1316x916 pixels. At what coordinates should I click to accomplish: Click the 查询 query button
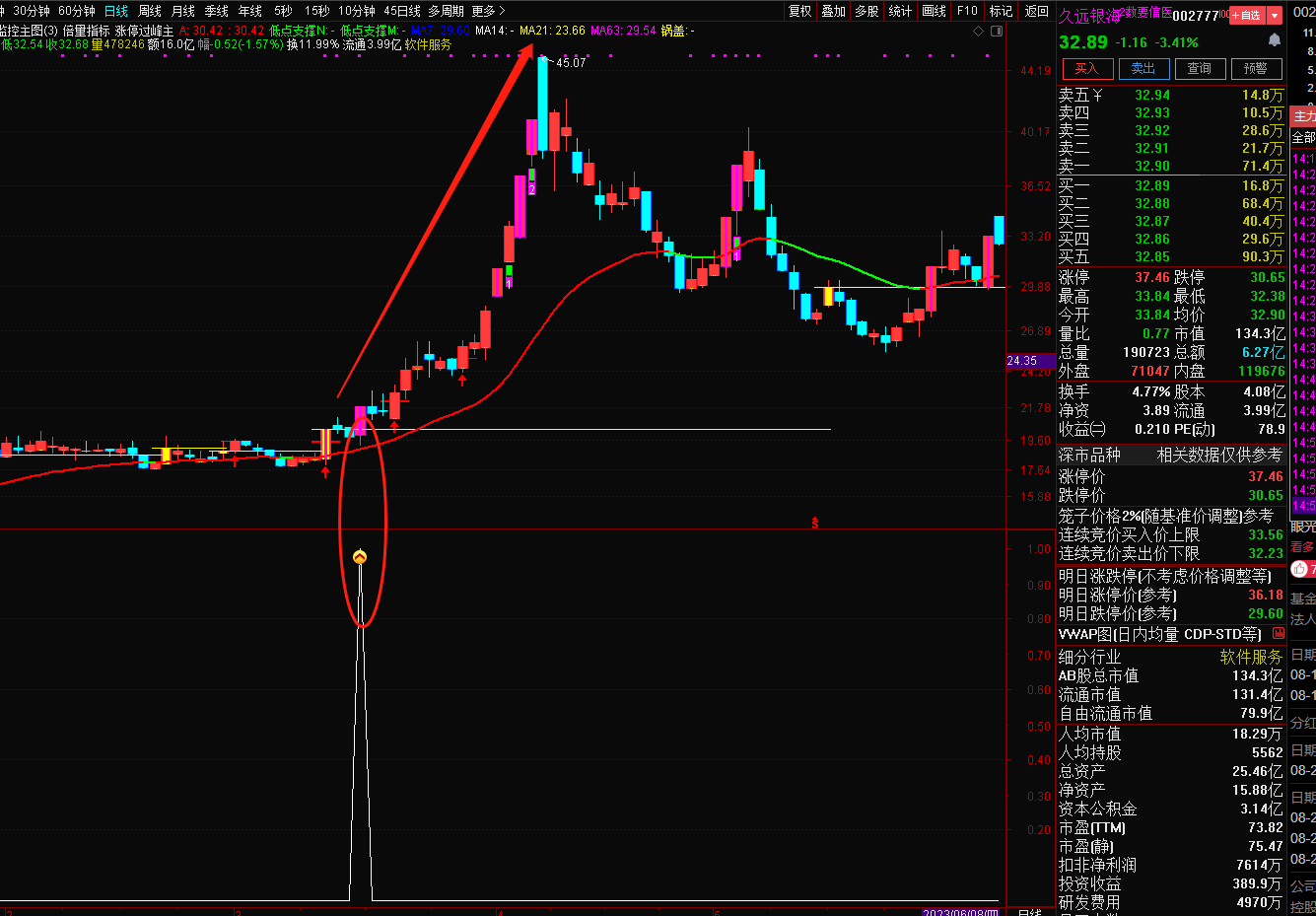coord(1200,69)
